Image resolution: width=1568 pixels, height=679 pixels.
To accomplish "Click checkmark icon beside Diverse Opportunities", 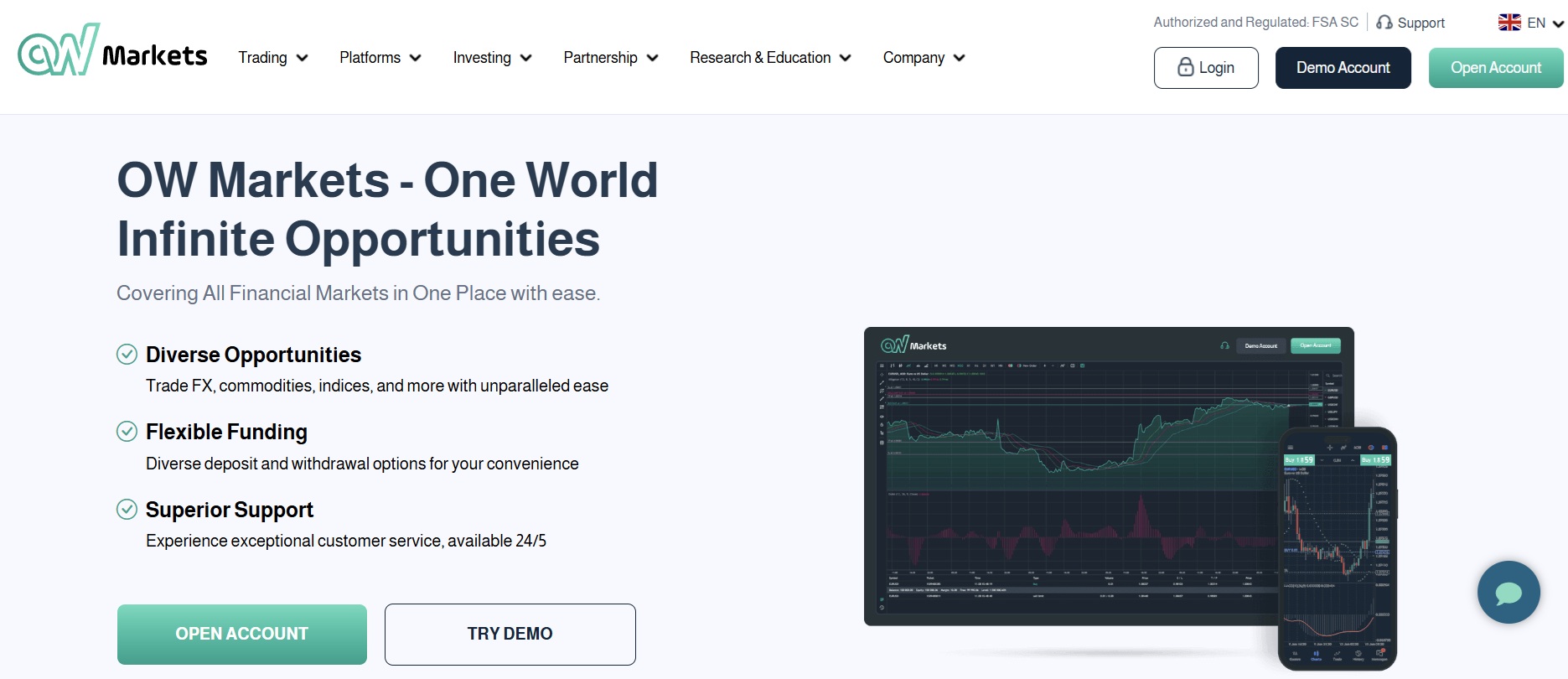I will [x=127, y=355].
